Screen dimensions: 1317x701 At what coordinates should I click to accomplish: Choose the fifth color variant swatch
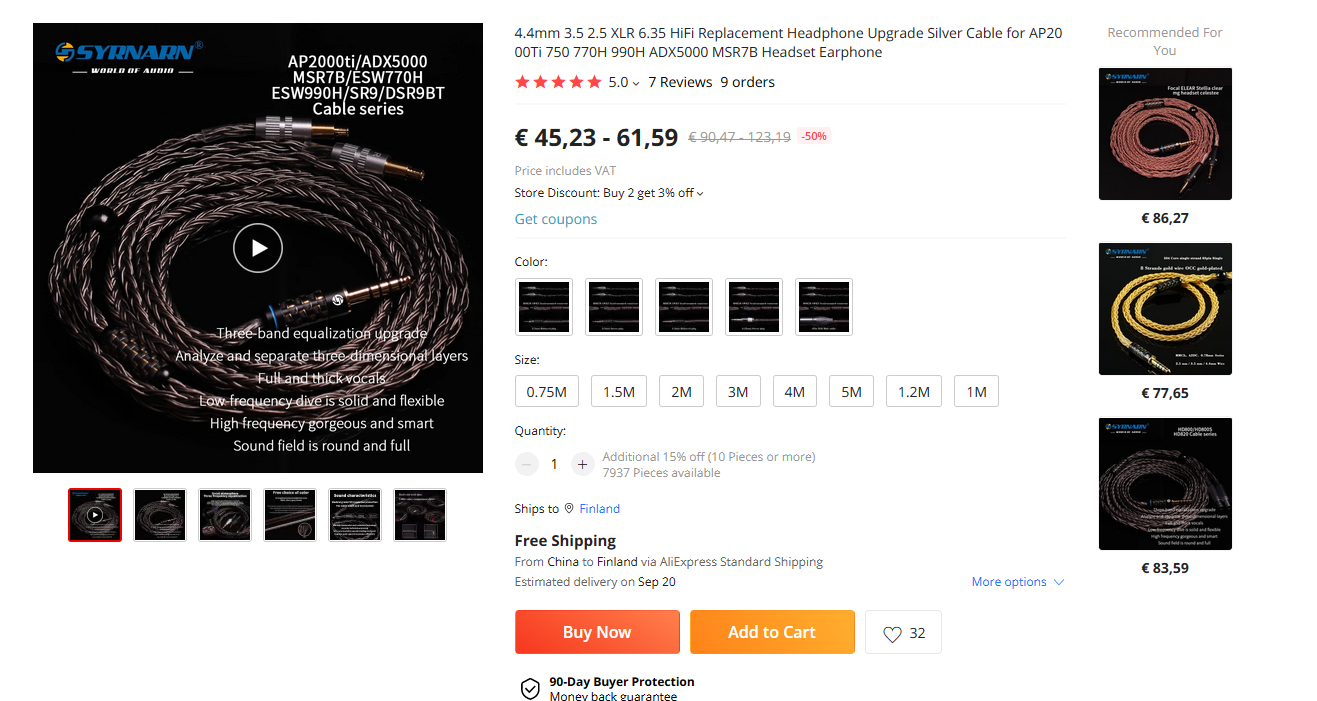(x=824, y=306)
